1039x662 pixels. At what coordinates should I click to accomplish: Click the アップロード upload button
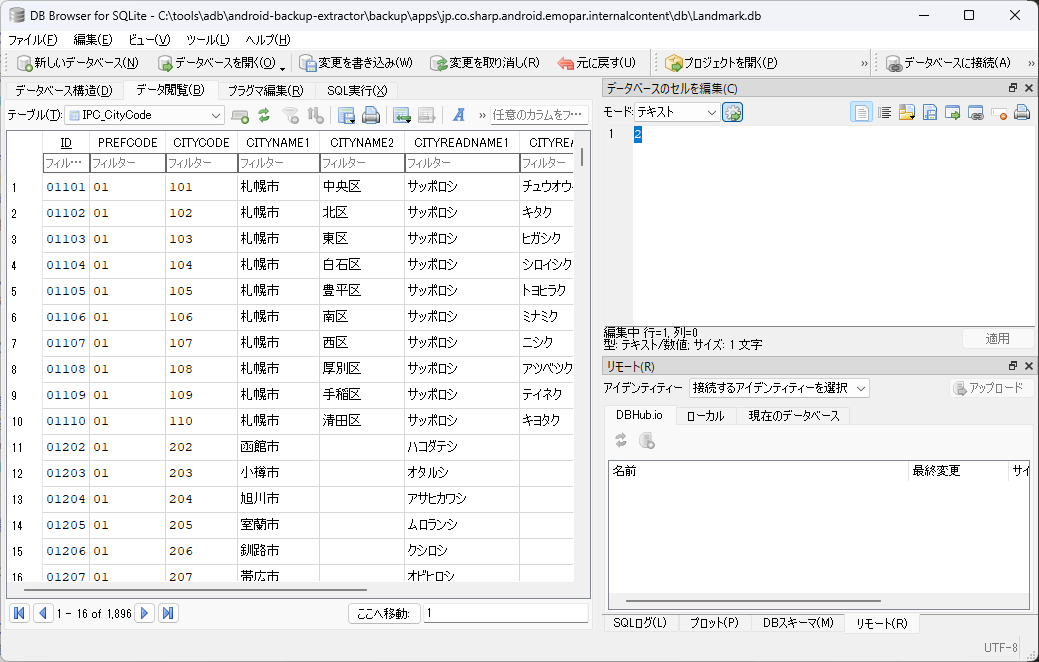point(990,388)
